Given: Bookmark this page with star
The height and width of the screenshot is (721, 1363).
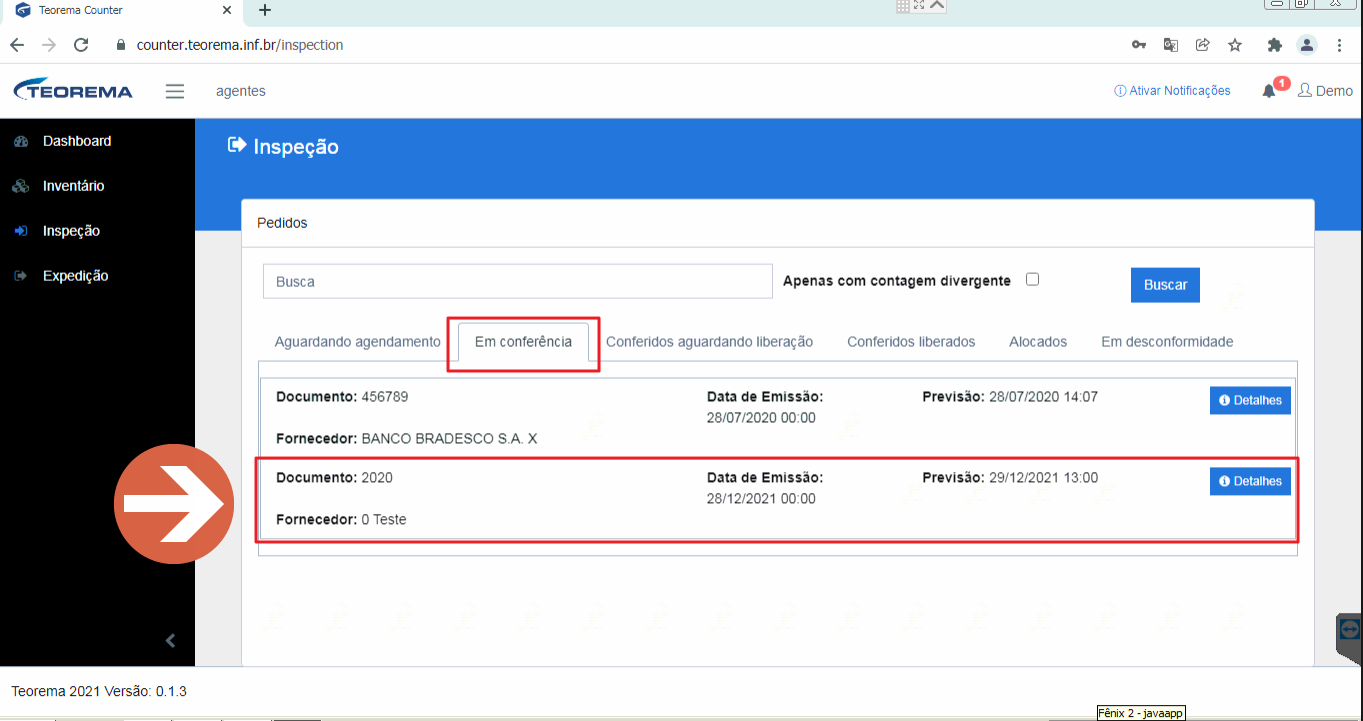Looking at the screenshot, I should (1235, 45).
